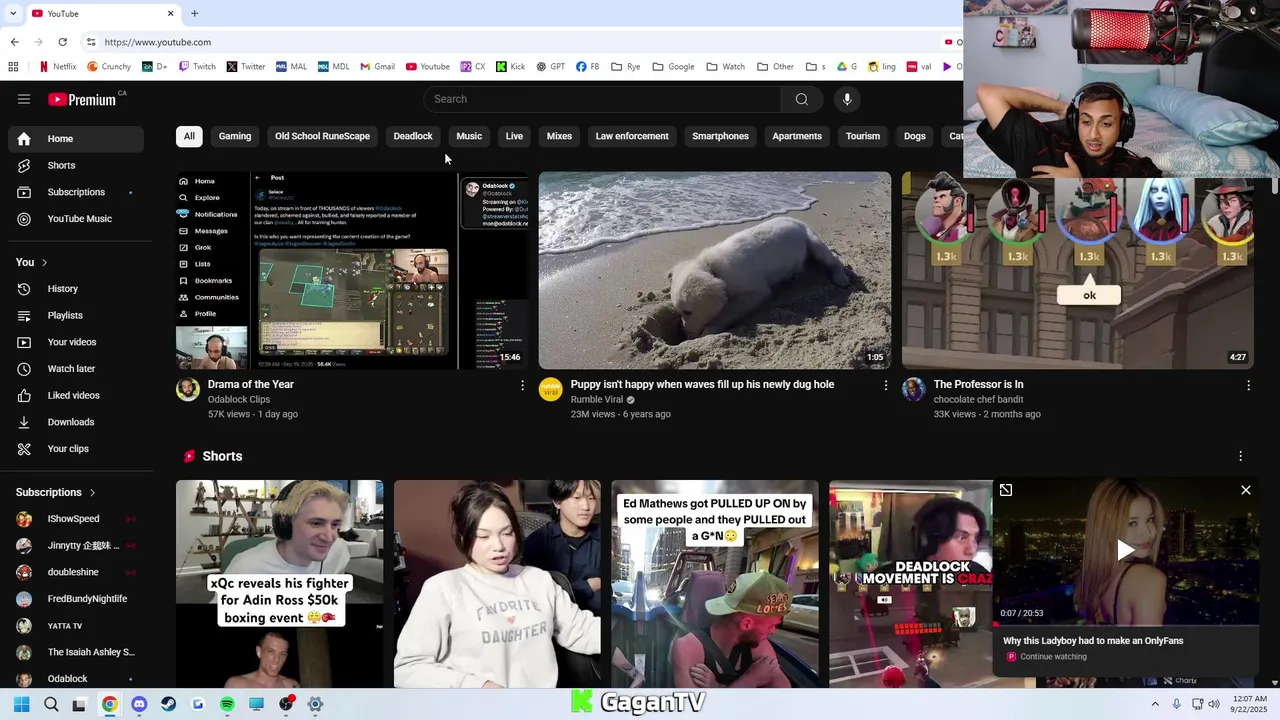Open site information icon in address bar
Image resolution: width=1280 pixels, height=720 pixels.
[91, 42]
